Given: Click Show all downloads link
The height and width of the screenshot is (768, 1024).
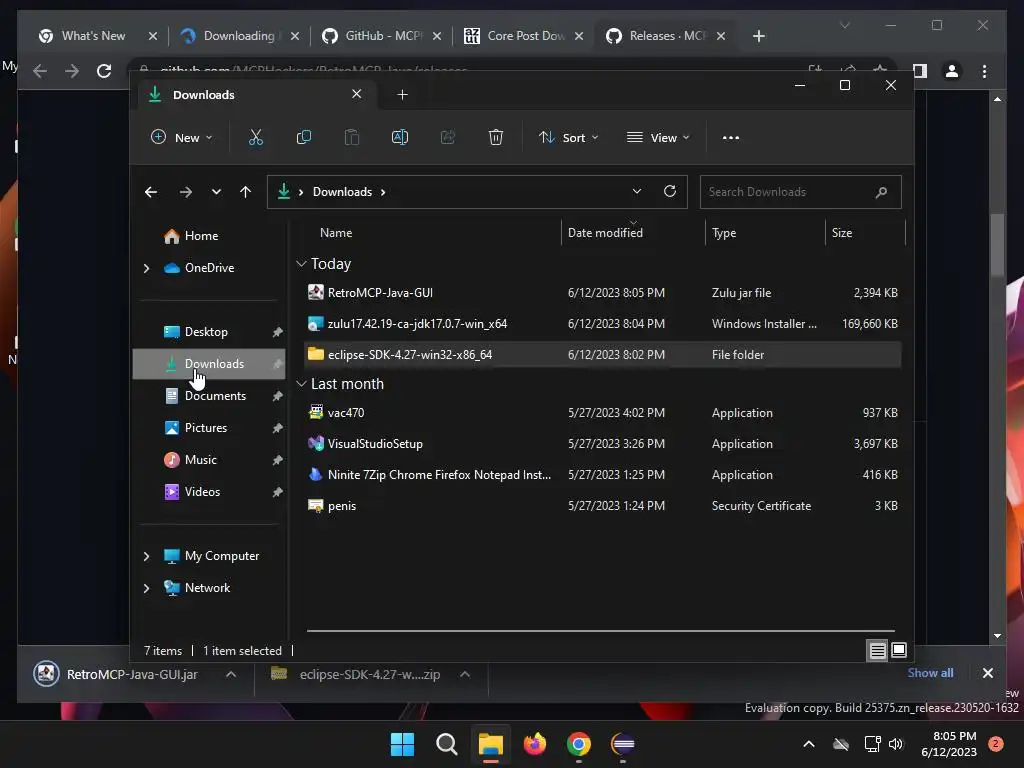Looking at the screenshot, I should pyautogui.click(x=930, y=673).
